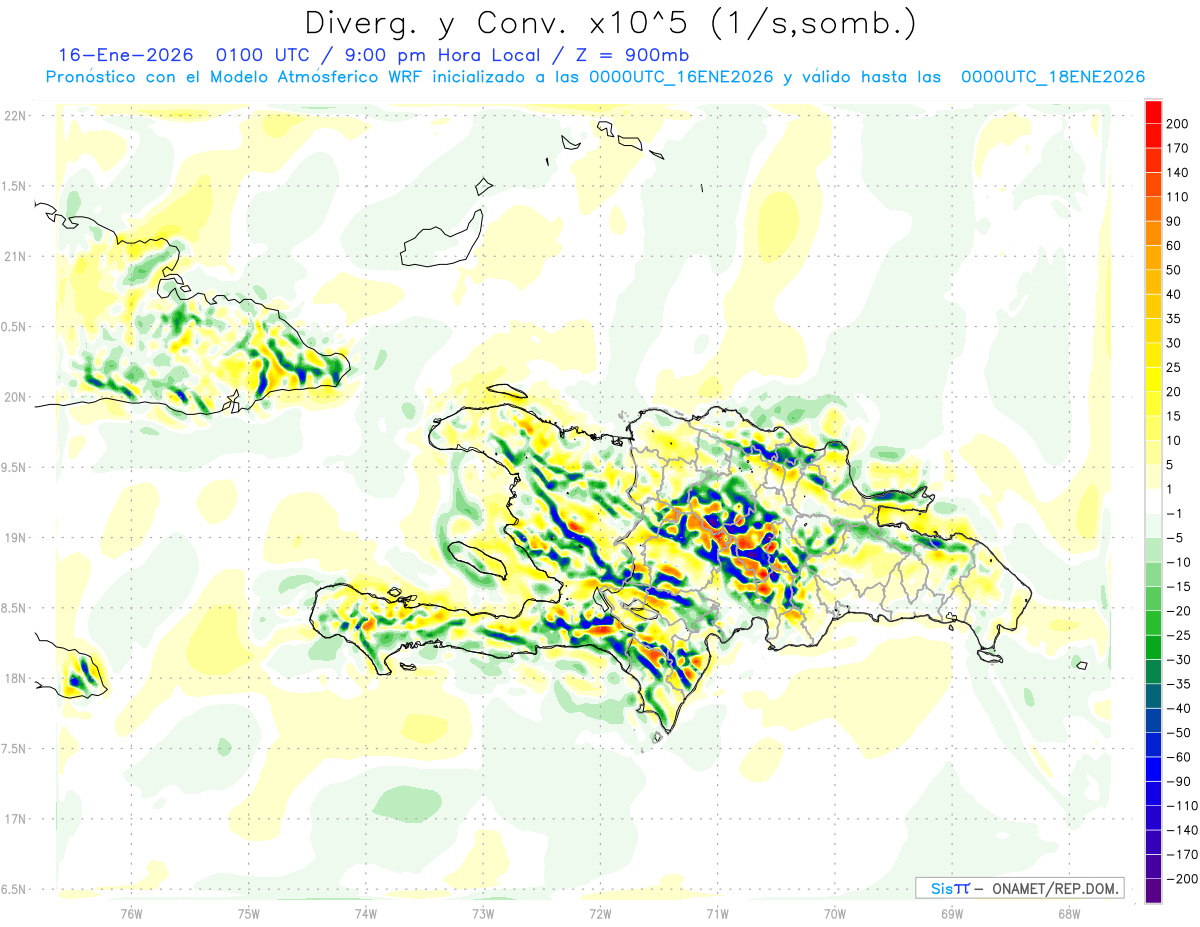Click the '70W' longitude axis label
This screenshot has width=1200, height=927.
[835, 913]
